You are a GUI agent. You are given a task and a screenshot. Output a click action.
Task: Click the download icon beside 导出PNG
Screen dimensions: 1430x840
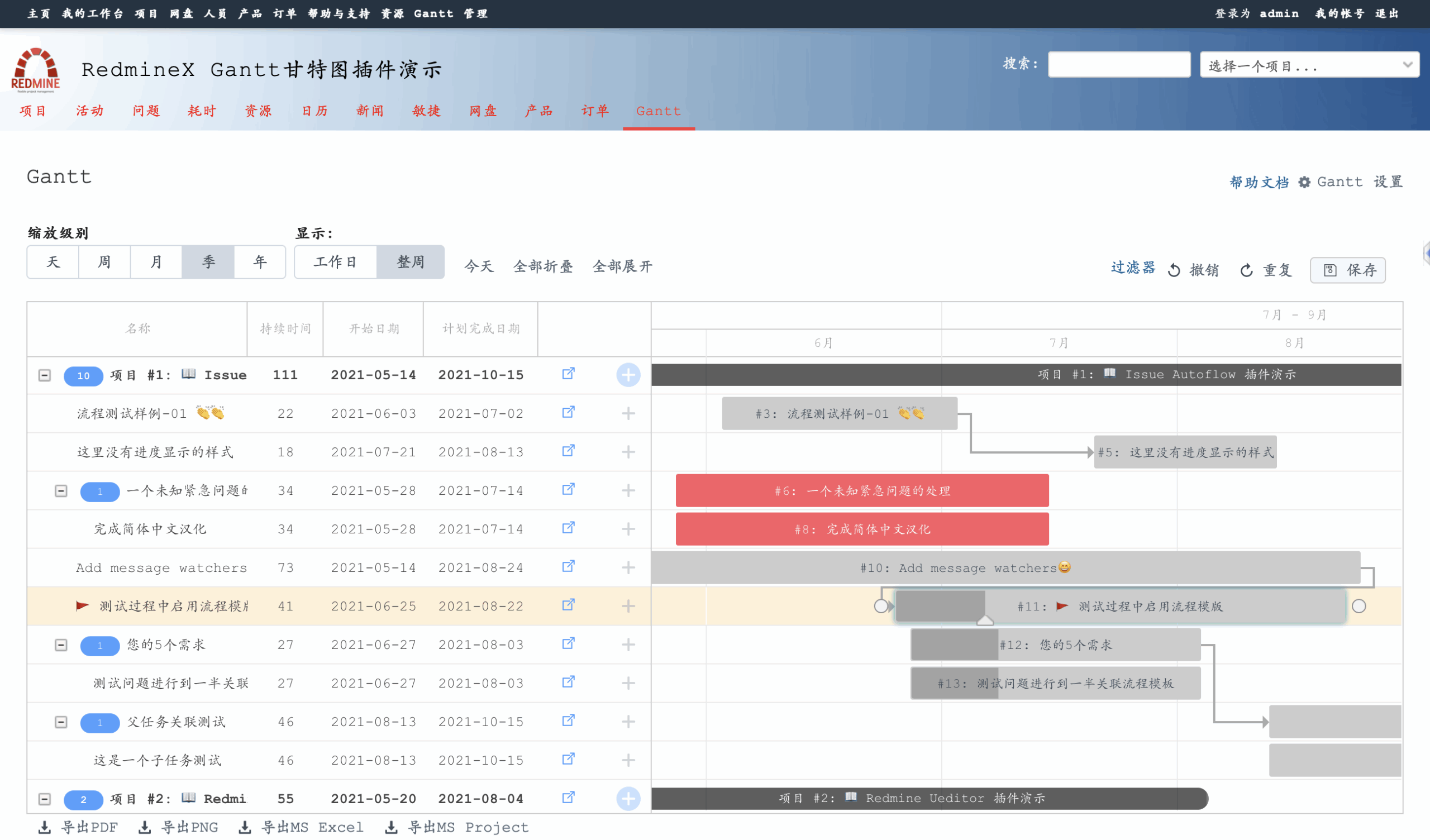coord(145,827)
